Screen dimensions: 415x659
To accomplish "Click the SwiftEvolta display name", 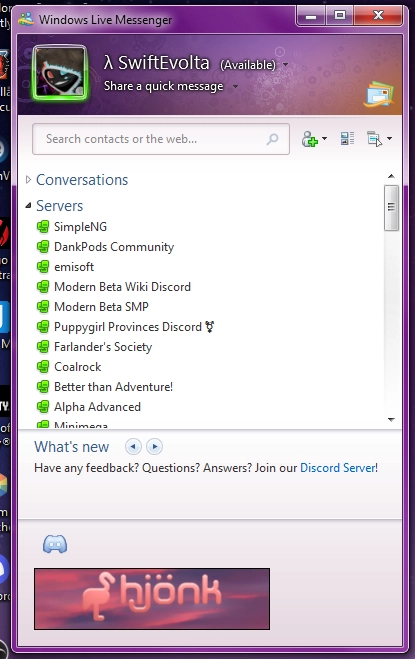I will 157,63.
